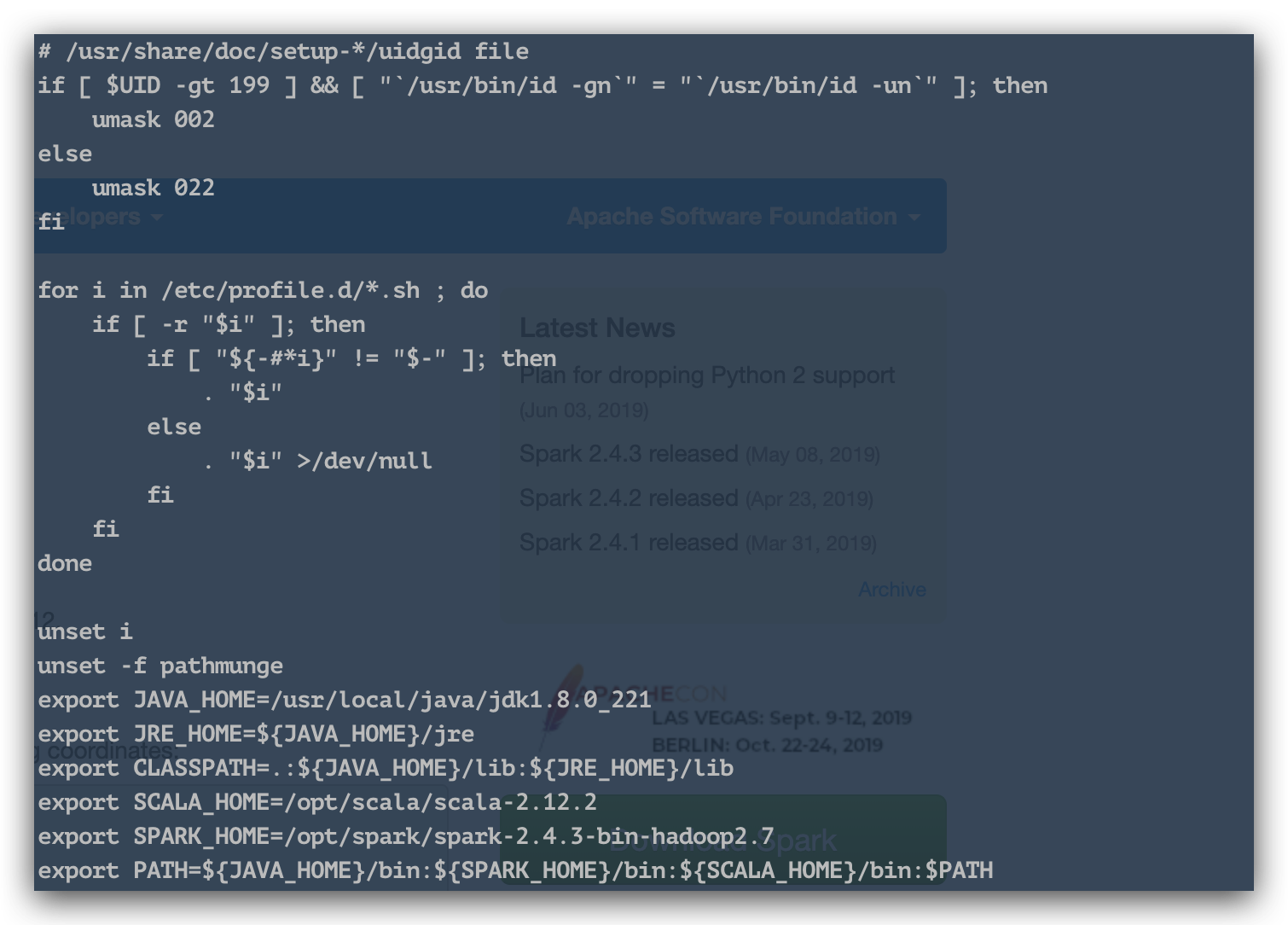Click the uidgid comment line
The width and height of the screenshot is (1288, 925).
(281, 51)
